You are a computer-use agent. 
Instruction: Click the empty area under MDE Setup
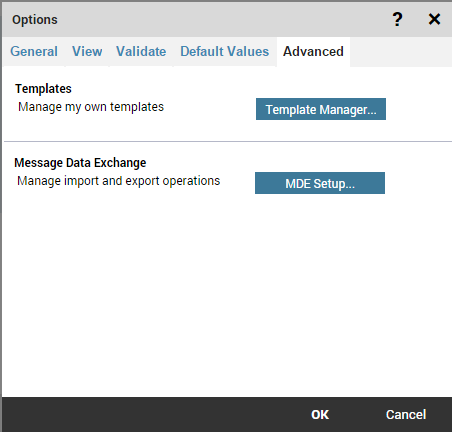[x=227, y=293]
